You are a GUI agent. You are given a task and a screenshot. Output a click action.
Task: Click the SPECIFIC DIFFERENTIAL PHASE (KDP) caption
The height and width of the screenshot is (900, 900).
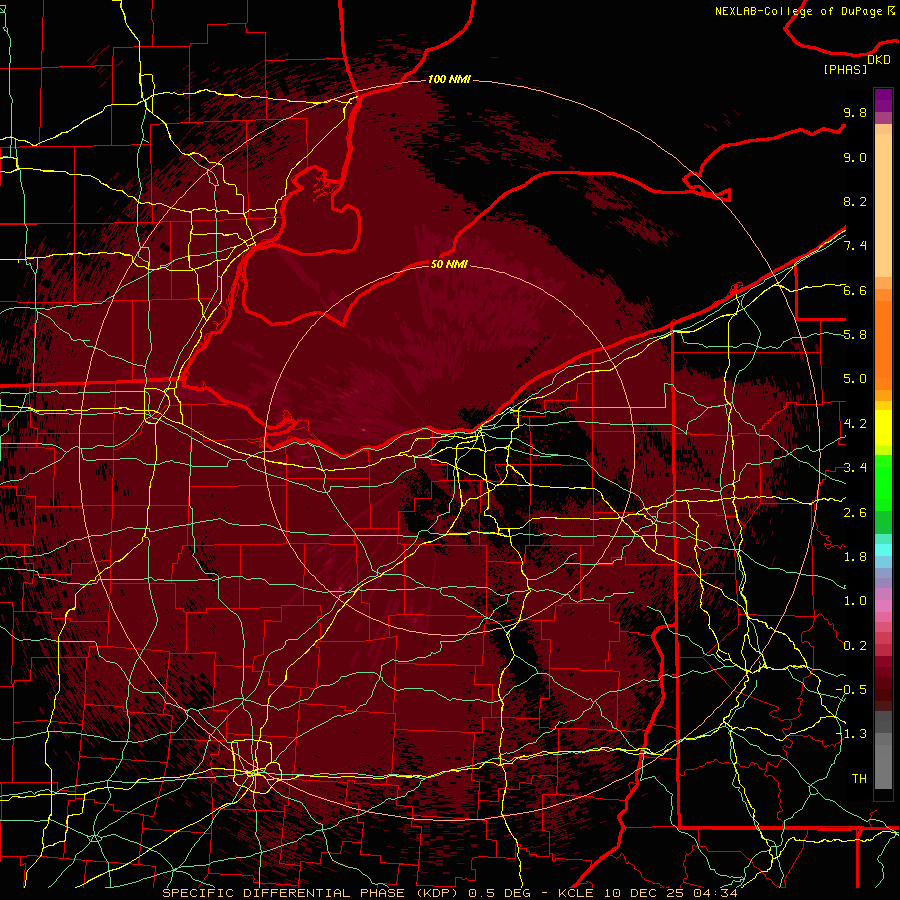pos(313,893)
